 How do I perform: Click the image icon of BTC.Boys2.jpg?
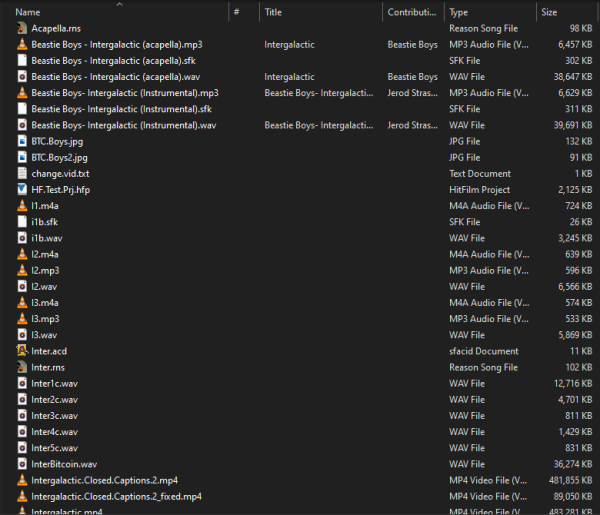tap(22, 157)
